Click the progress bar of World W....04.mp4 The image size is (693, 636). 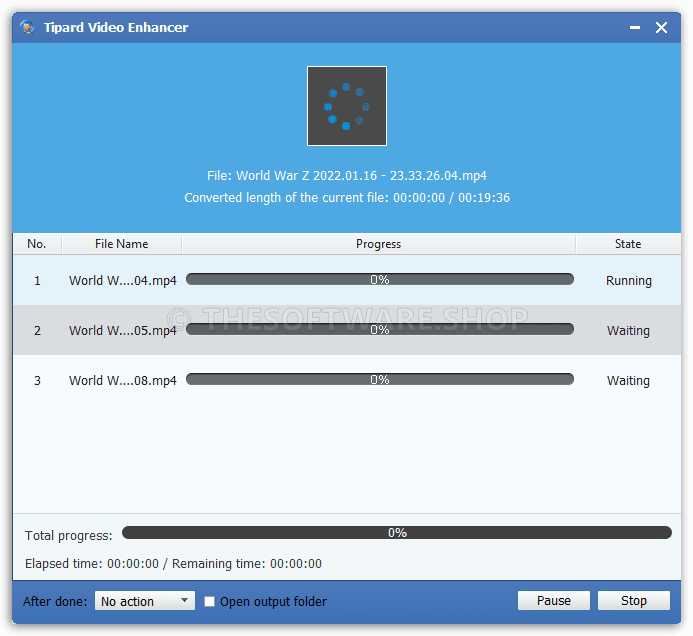pos(380,279)
